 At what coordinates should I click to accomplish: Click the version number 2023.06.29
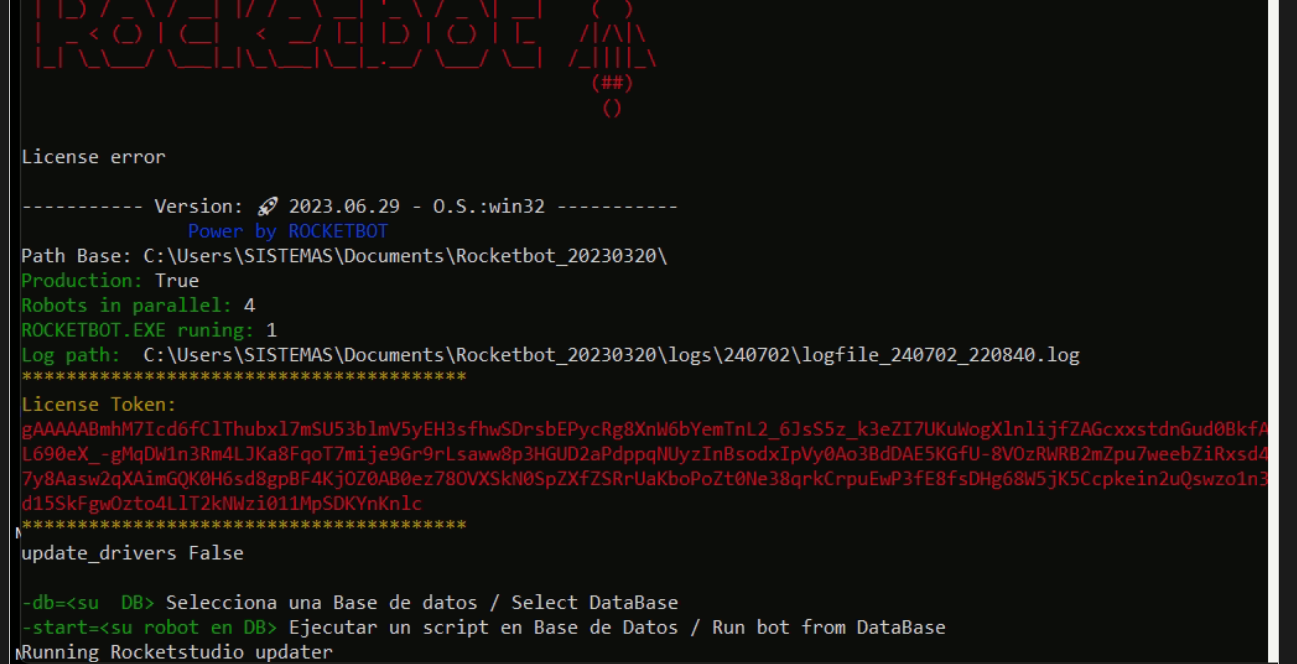point(344,207)
